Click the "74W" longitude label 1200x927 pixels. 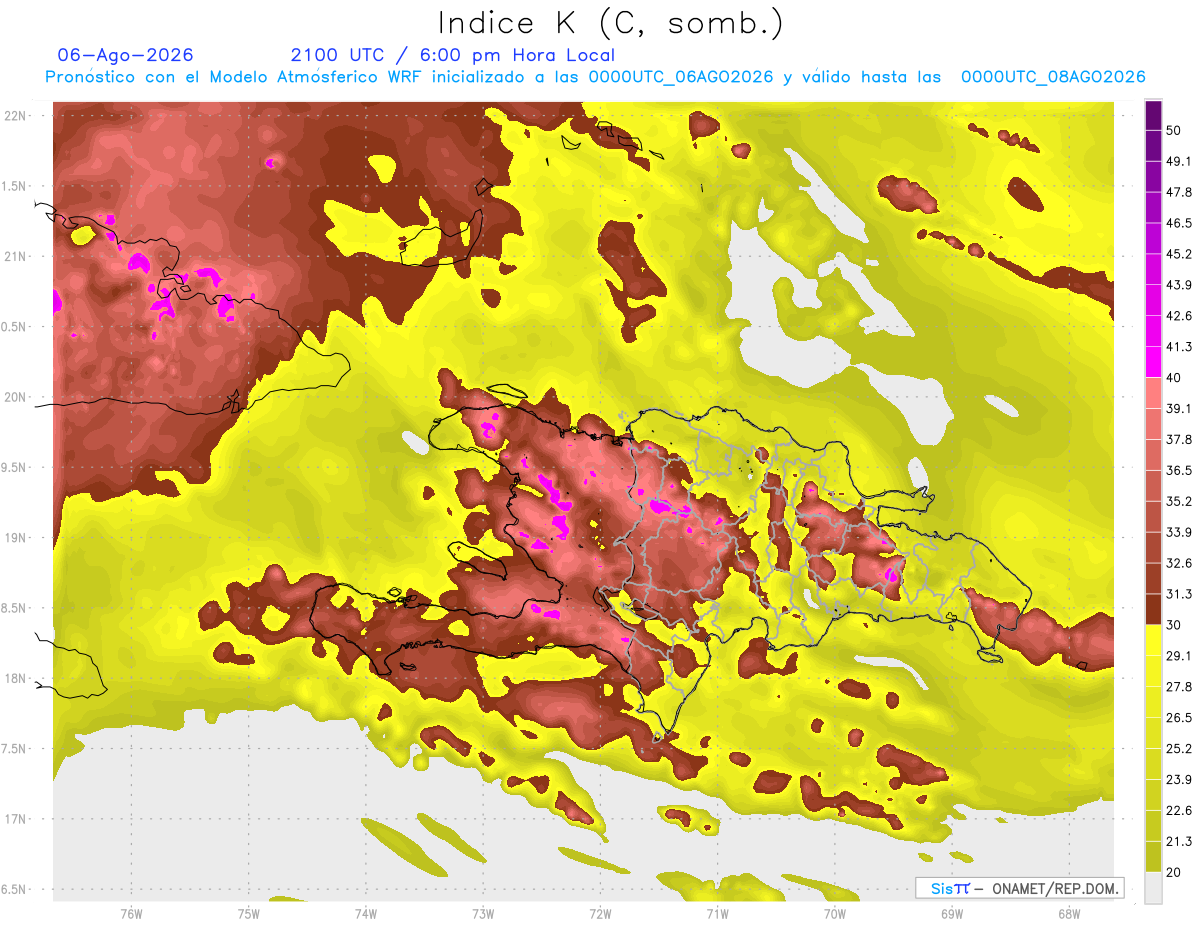pyautogui.click(x=365, y=914)
